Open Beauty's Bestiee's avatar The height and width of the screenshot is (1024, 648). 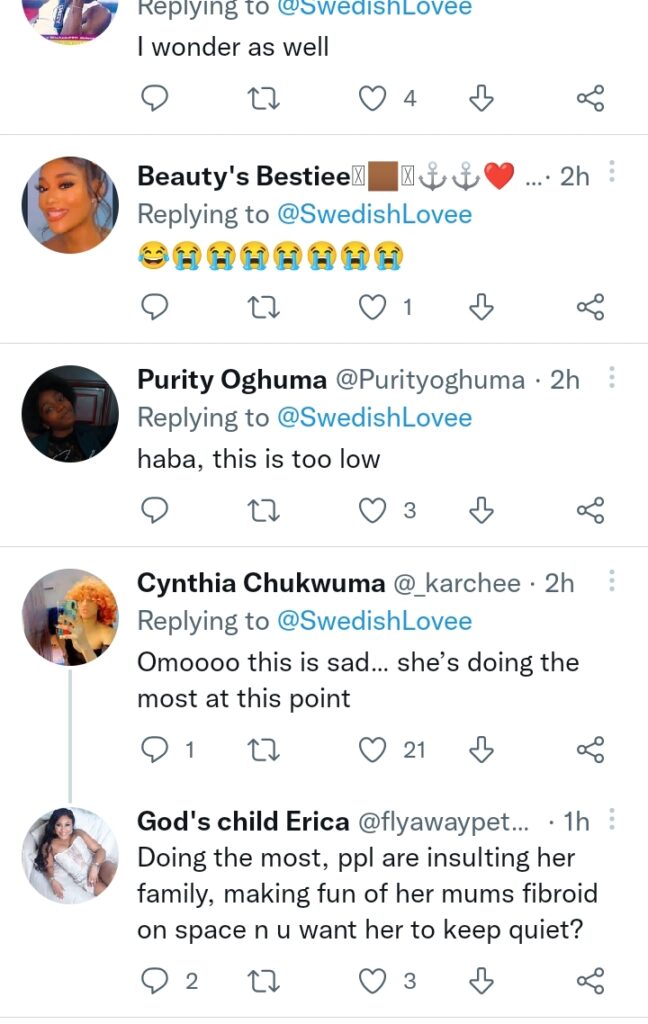(x=70, y=206)
